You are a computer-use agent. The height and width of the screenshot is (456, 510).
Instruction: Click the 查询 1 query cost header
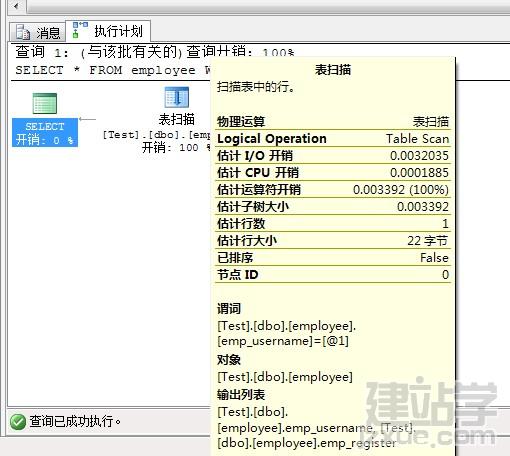point(155,52)
